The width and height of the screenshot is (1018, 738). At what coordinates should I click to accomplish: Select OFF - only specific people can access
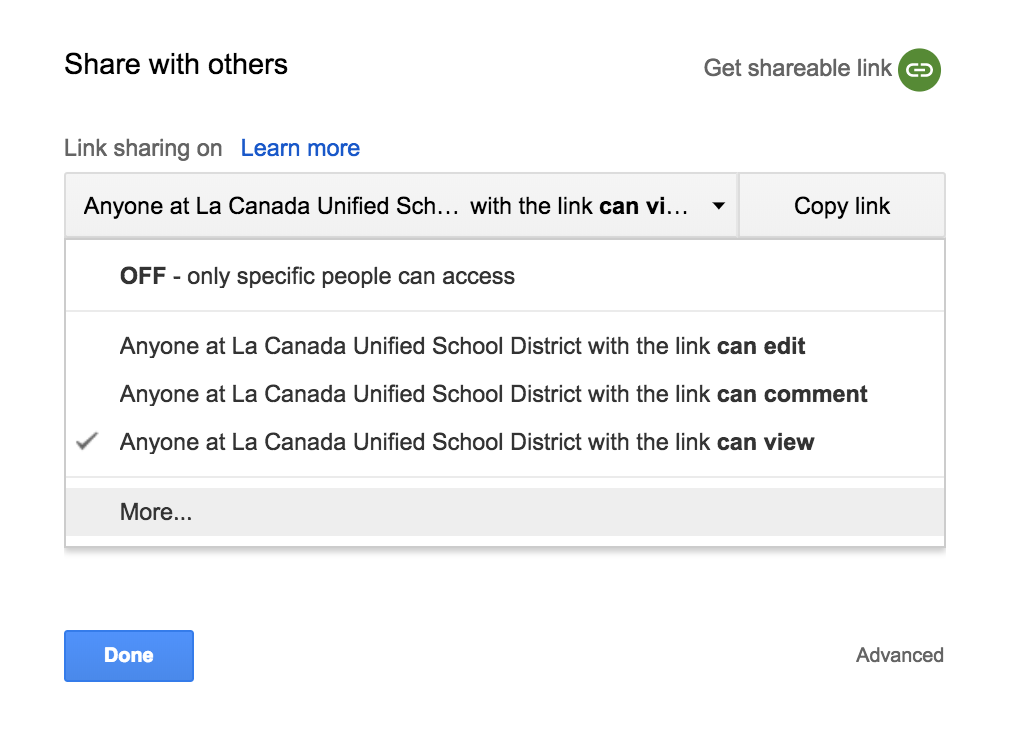pyautogui.click(x=504, y=276)
